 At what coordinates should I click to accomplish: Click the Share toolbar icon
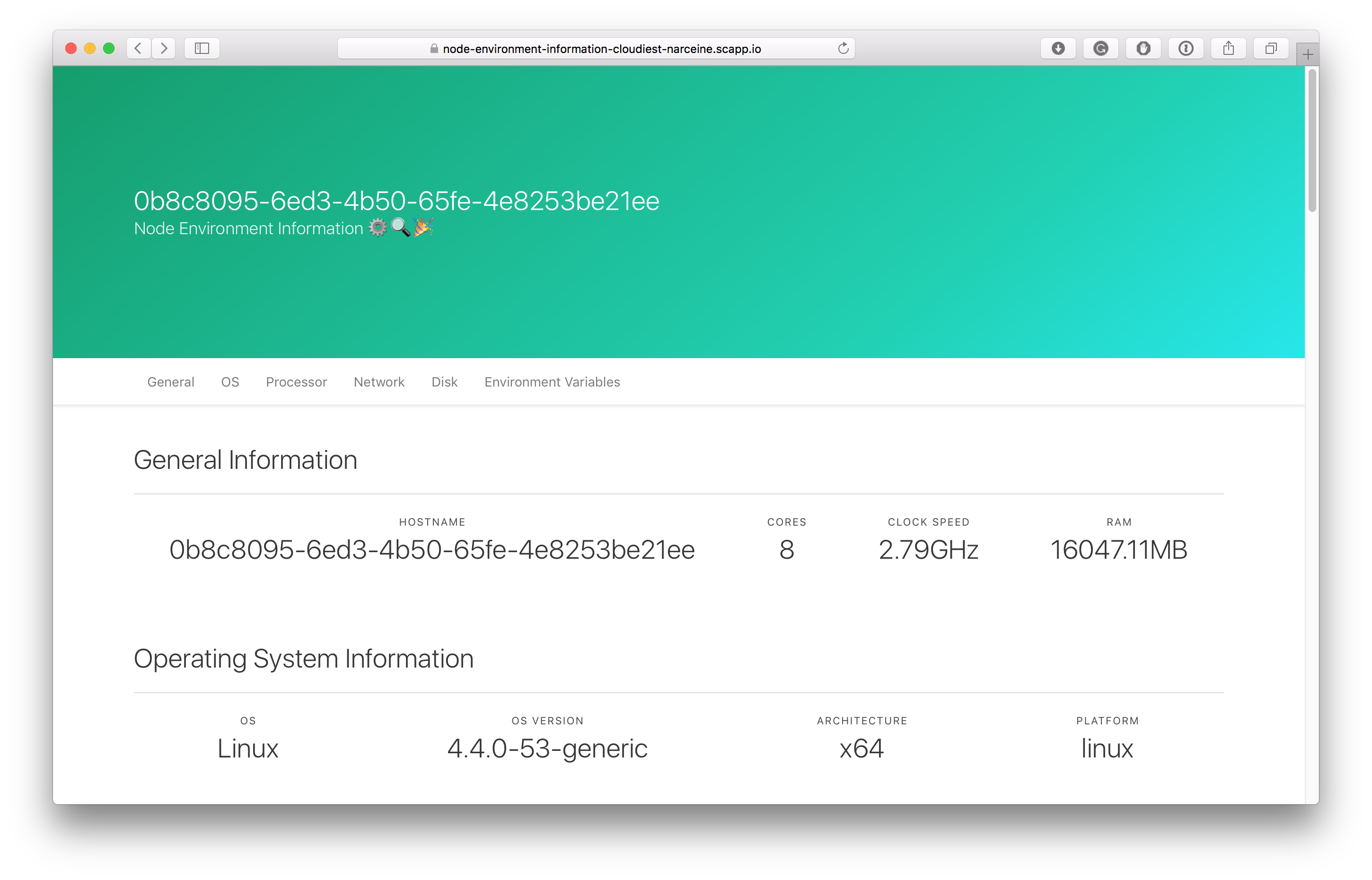tap(1228, 49)
